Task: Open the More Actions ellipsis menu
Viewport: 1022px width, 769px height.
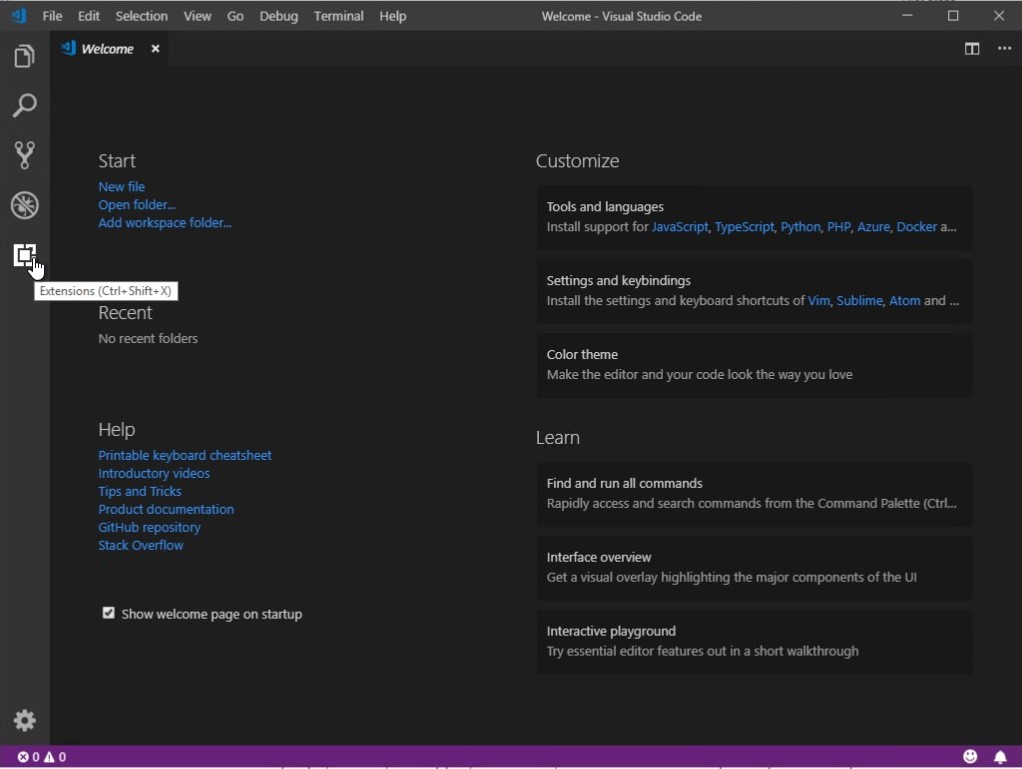Action: [x=1004, y=48]
